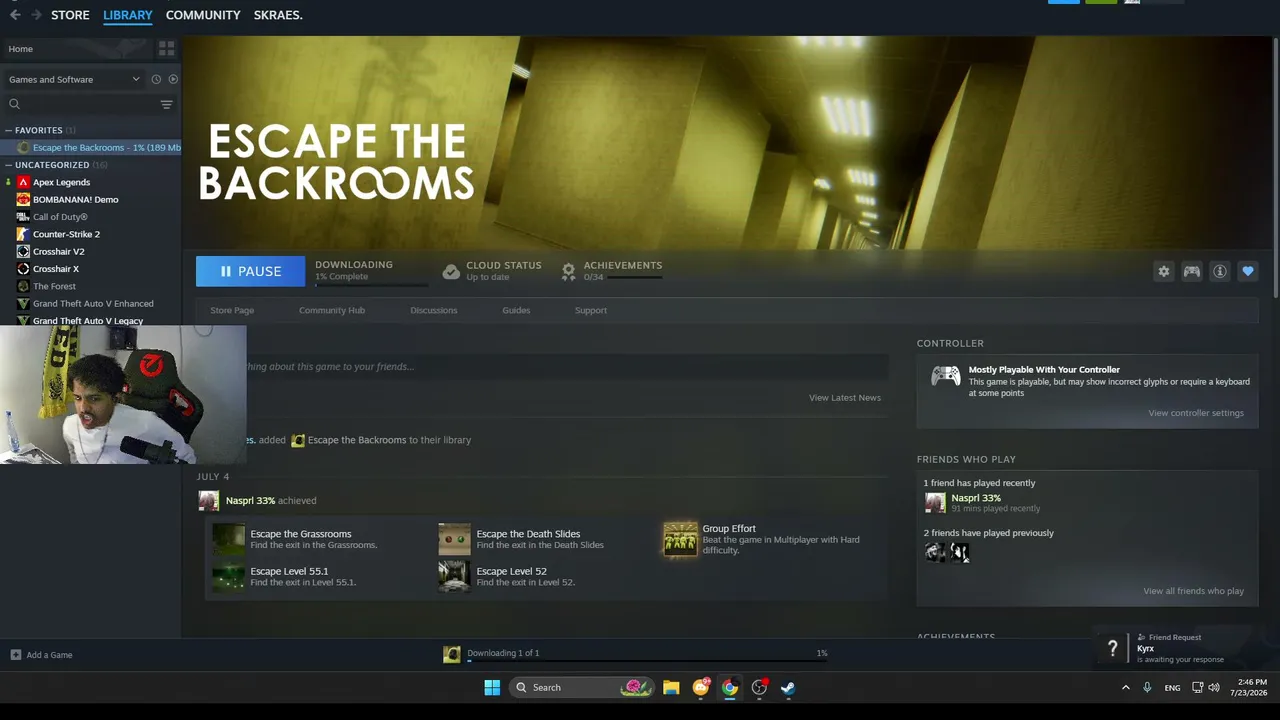
Task: Click the achievements progress bar
Action: (634, 277)
